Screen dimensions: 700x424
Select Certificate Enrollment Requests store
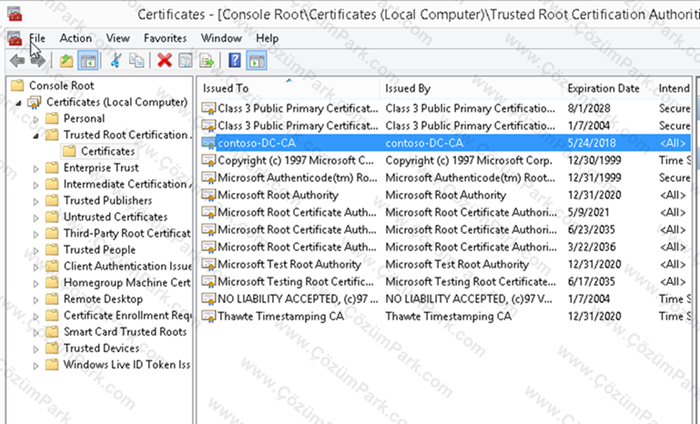127,316
